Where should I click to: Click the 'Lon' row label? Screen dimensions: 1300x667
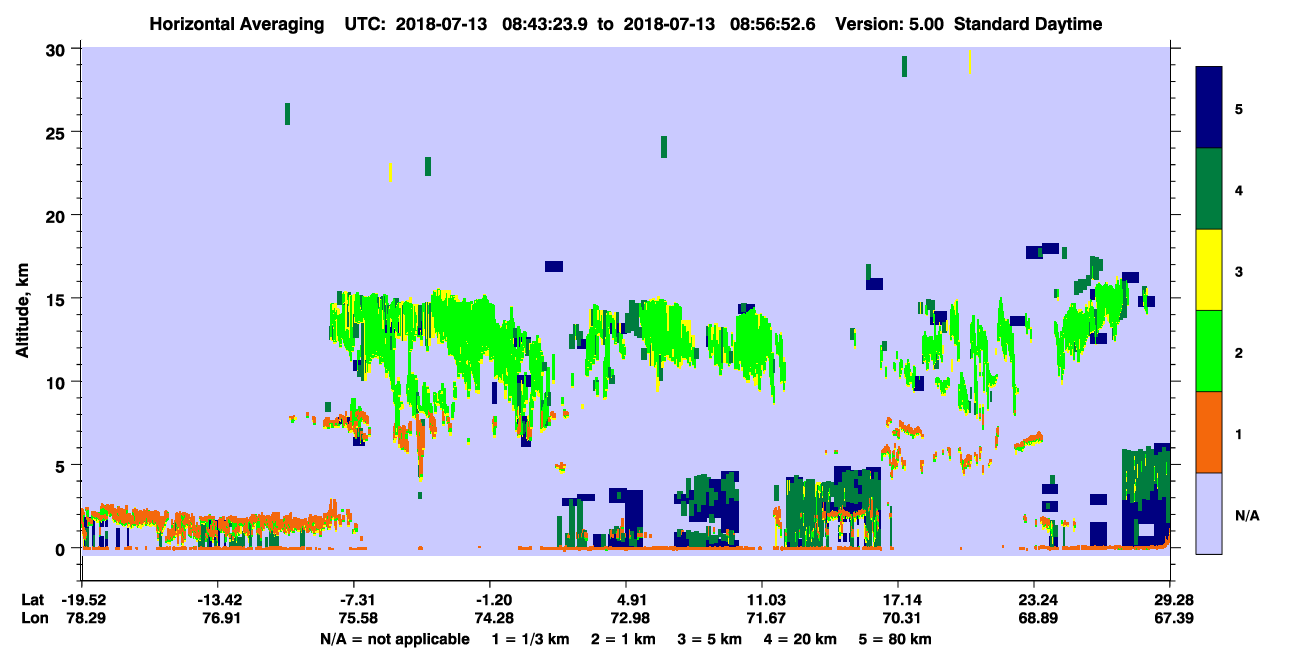pos(34,619)
